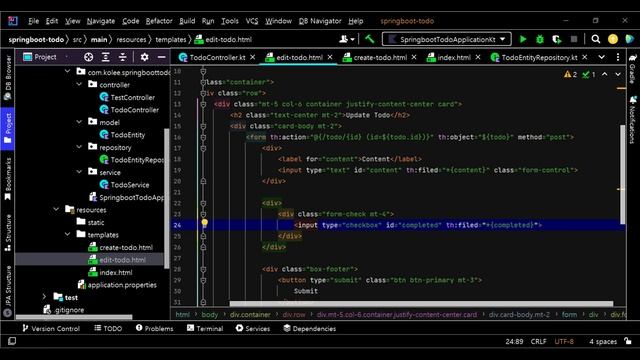Collapse all in Project panel

pyautogui.click(x=122, y=57)
